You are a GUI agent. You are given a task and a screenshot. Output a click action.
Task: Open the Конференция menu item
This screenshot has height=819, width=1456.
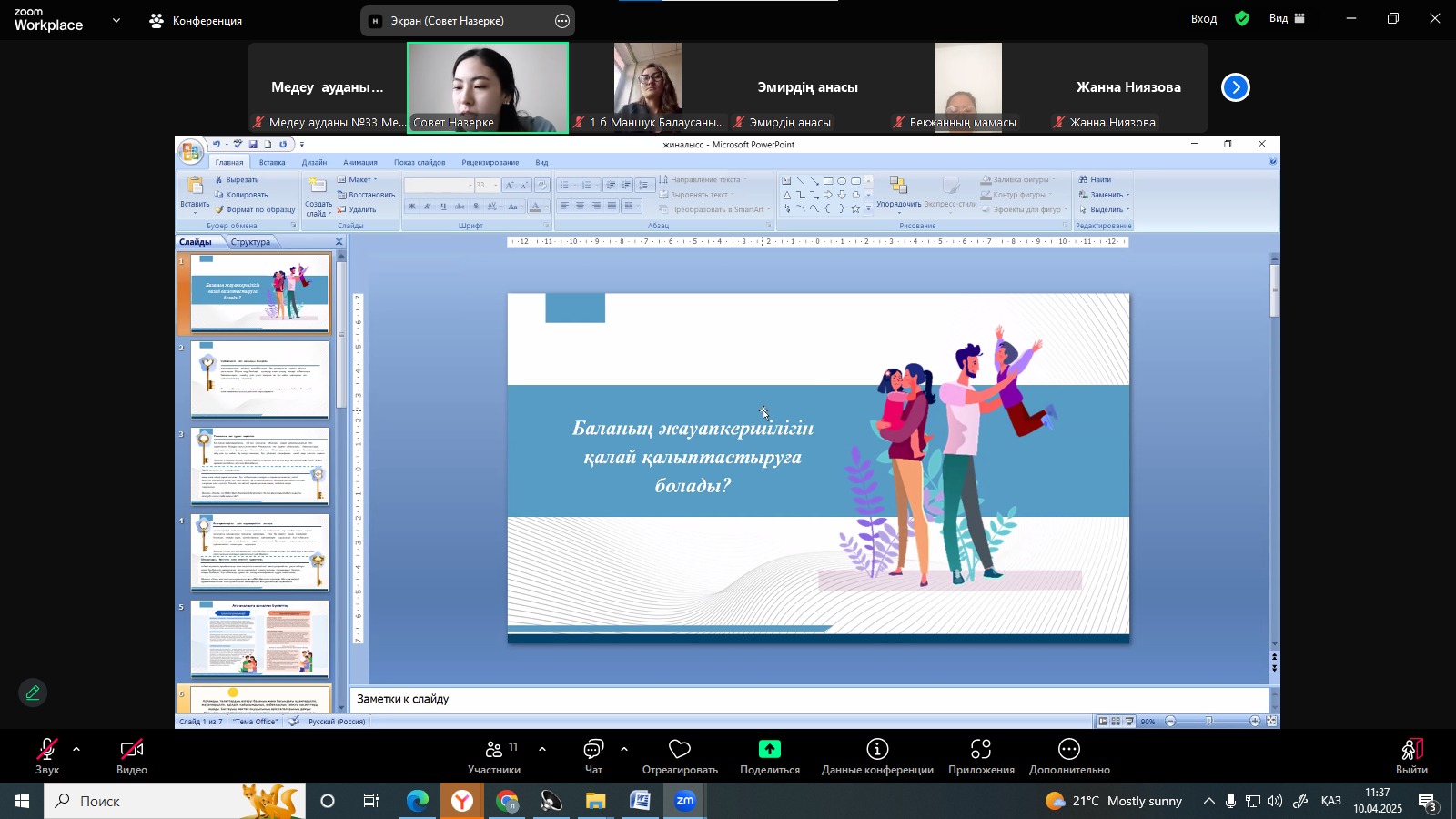[x=197, y=21]
